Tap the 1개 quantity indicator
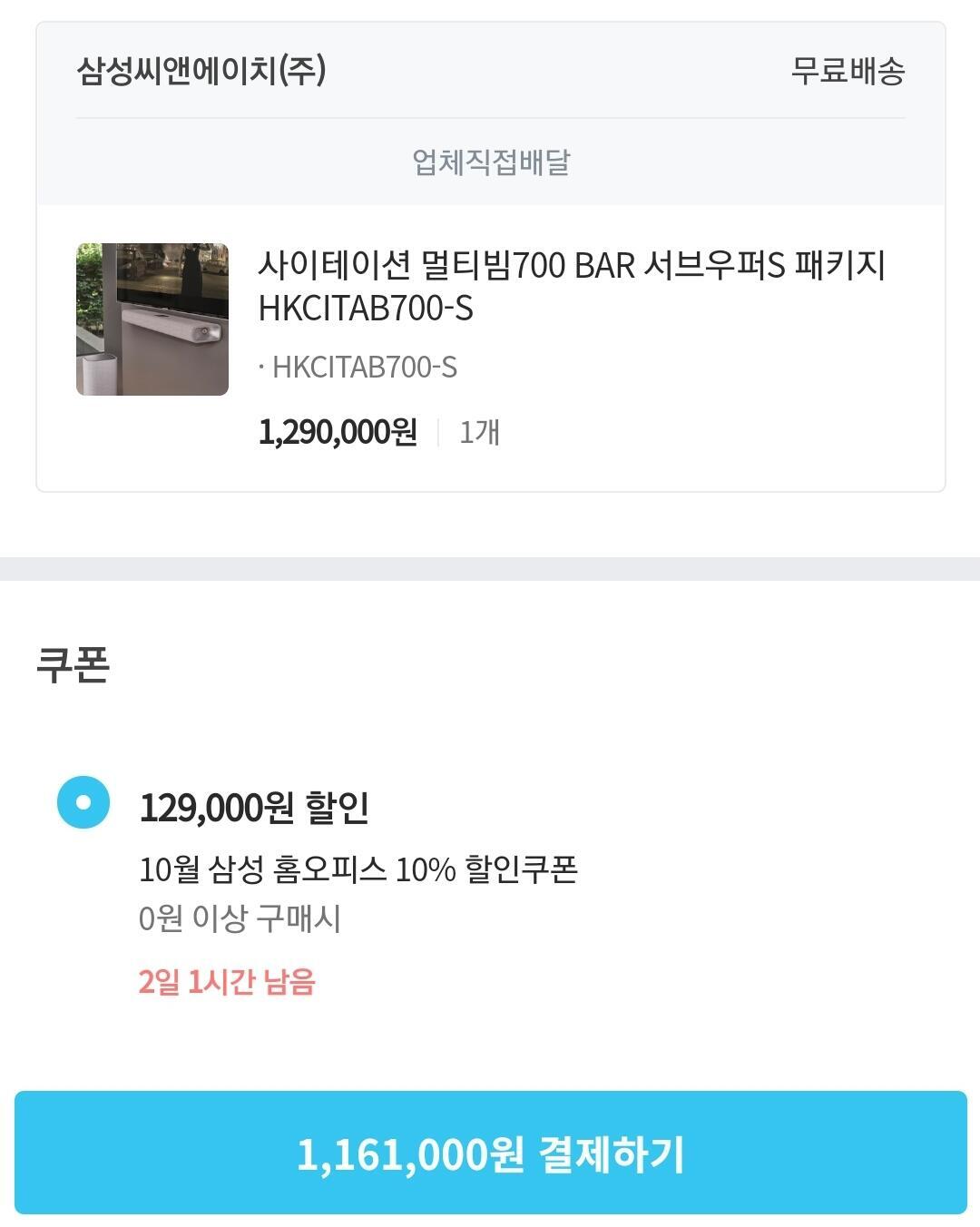Image resolution: width=980 pixels, height=1227 pixels. tap(479, 432)
